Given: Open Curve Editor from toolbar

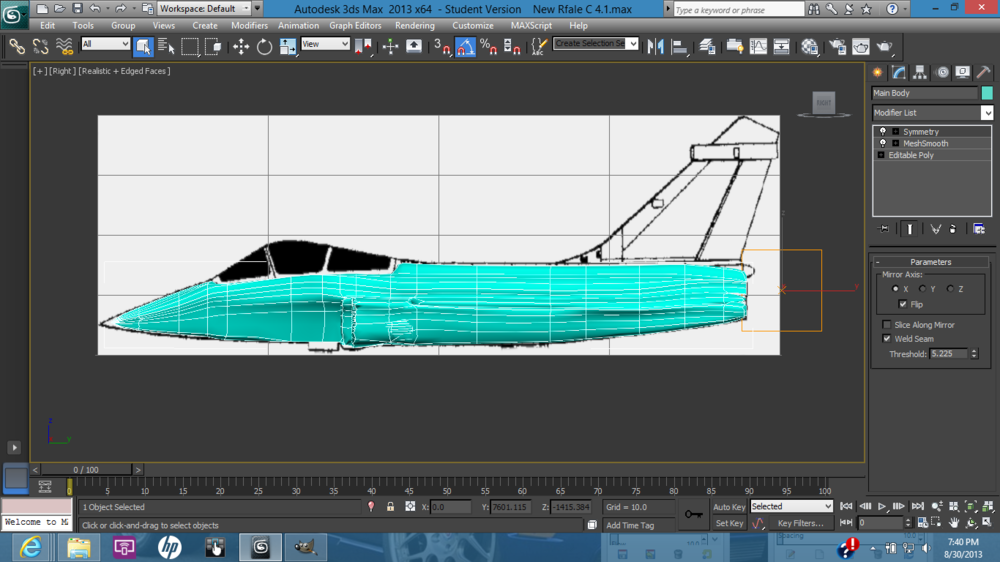Looking at the screenshot, I should (x=758, y=46).
